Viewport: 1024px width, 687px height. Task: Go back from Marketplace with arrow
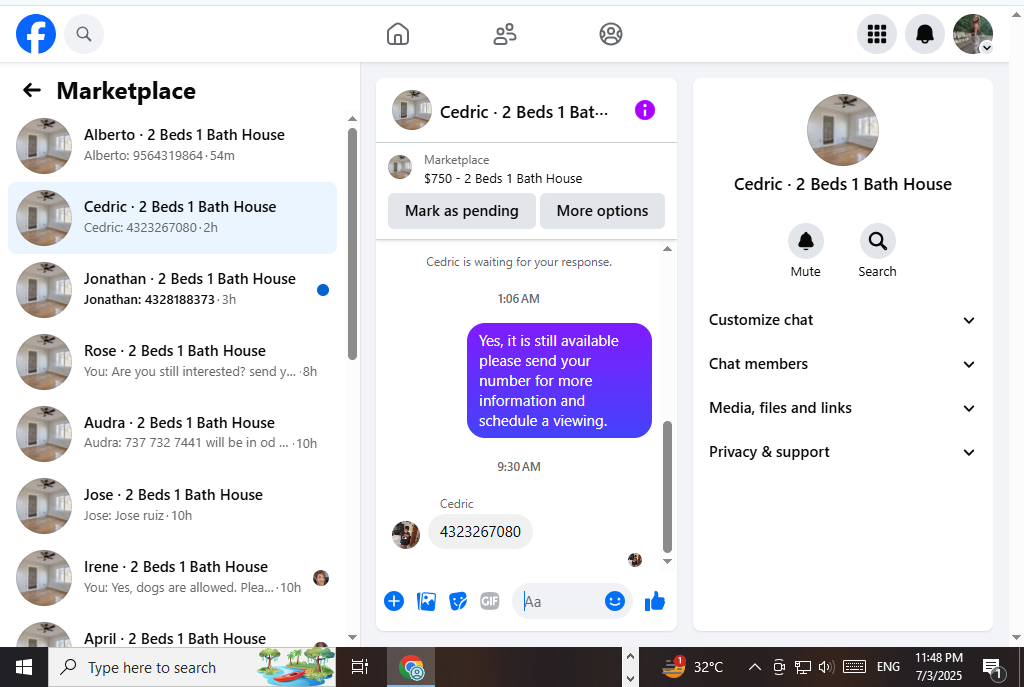pyautogui.click(x=31, y=90)
